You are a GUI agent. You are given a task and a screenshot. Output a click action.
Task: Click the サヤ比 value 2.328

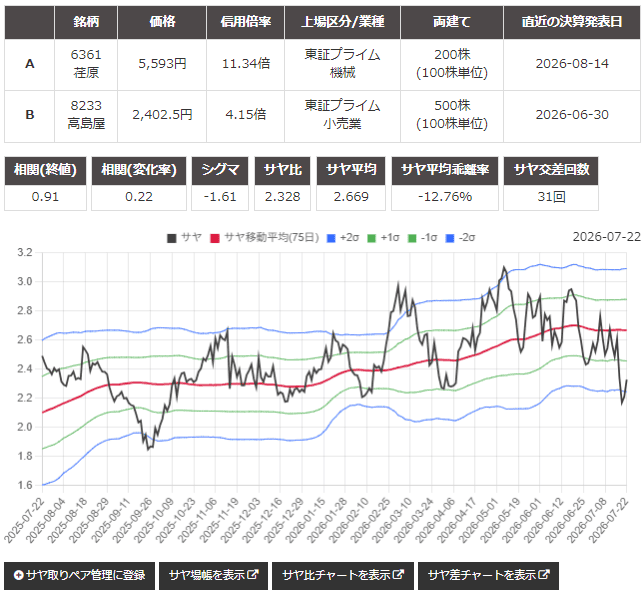coord(283,197)
